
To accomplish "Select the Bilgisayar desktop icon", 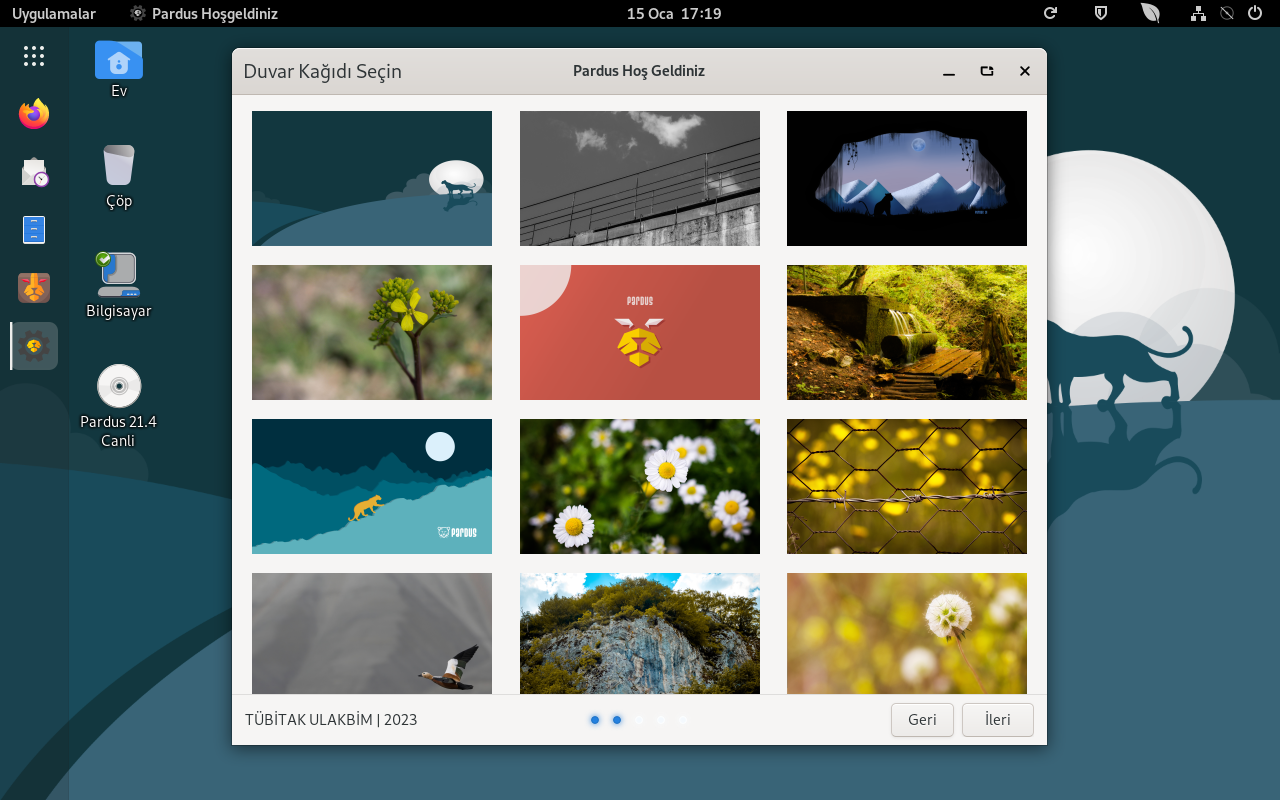I will pos(119,285).
